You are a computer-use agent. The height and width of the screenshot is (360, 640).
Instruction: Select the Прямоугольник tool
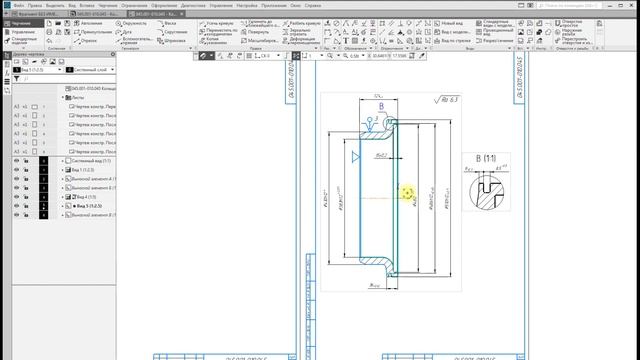93,32
